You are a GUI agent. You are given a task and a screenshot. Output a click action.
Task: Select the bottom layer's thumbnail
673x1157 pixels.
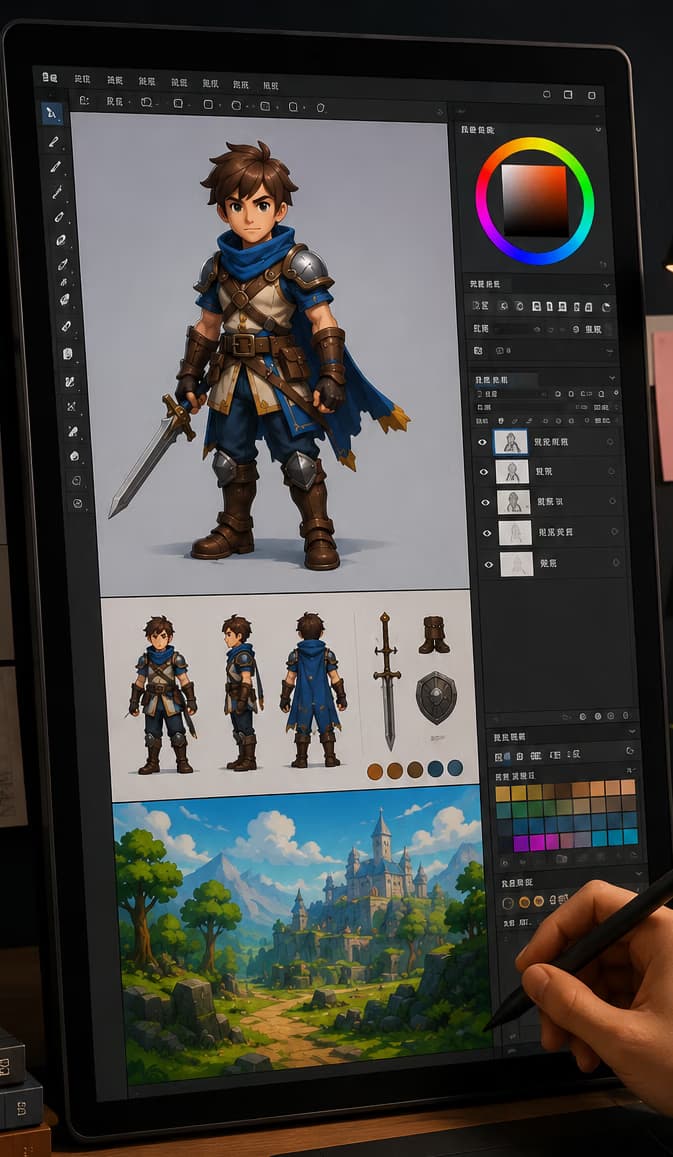517,564
